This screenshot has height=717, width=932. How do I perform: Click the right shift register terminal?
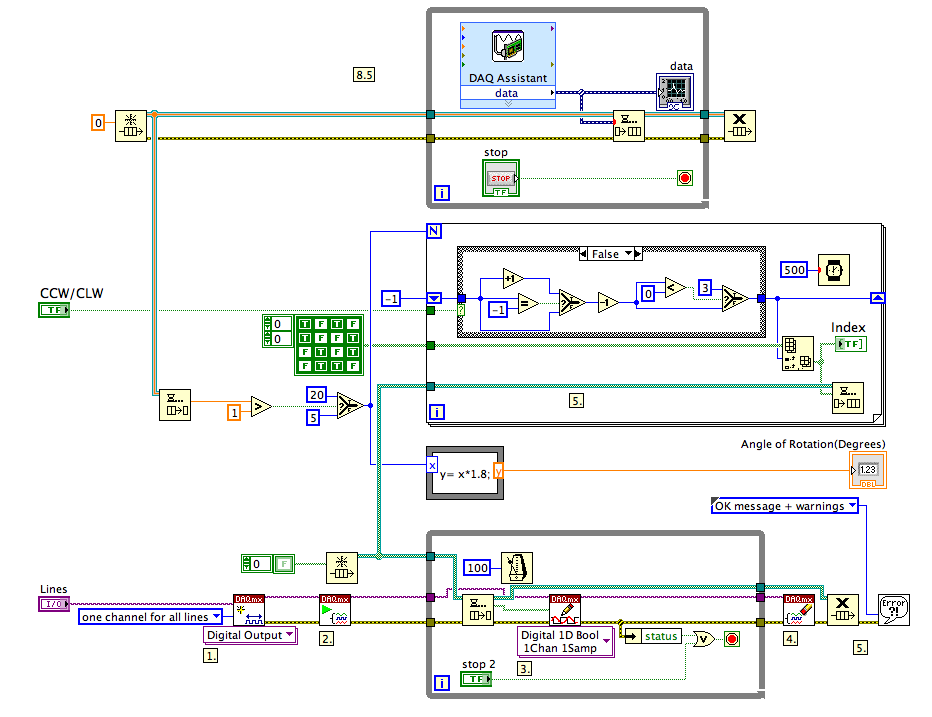[x=877, y=298]
